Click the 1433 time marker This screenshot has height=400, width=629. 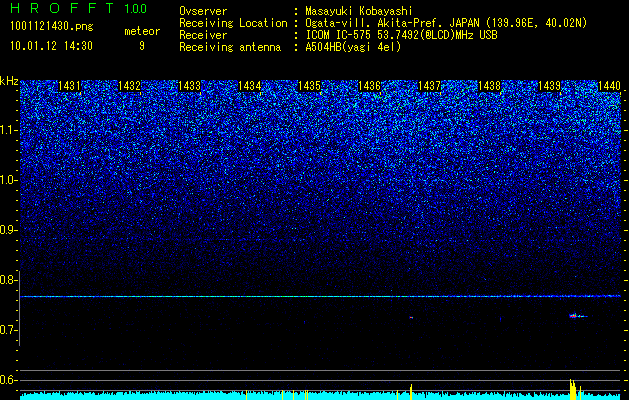(189, 86)
